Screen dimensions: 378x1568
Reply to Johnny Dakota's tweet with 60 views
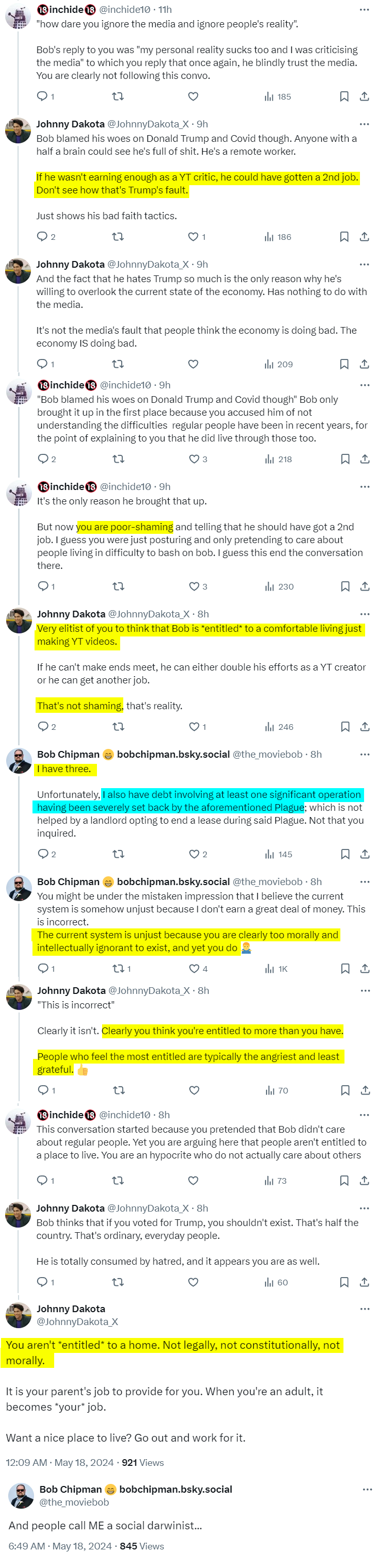coord(43,1282)
